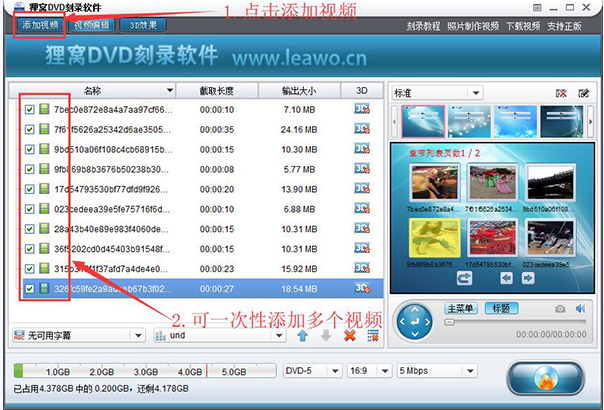
Task: Click the round navigation pad's enter button
Action: point(415,322)
